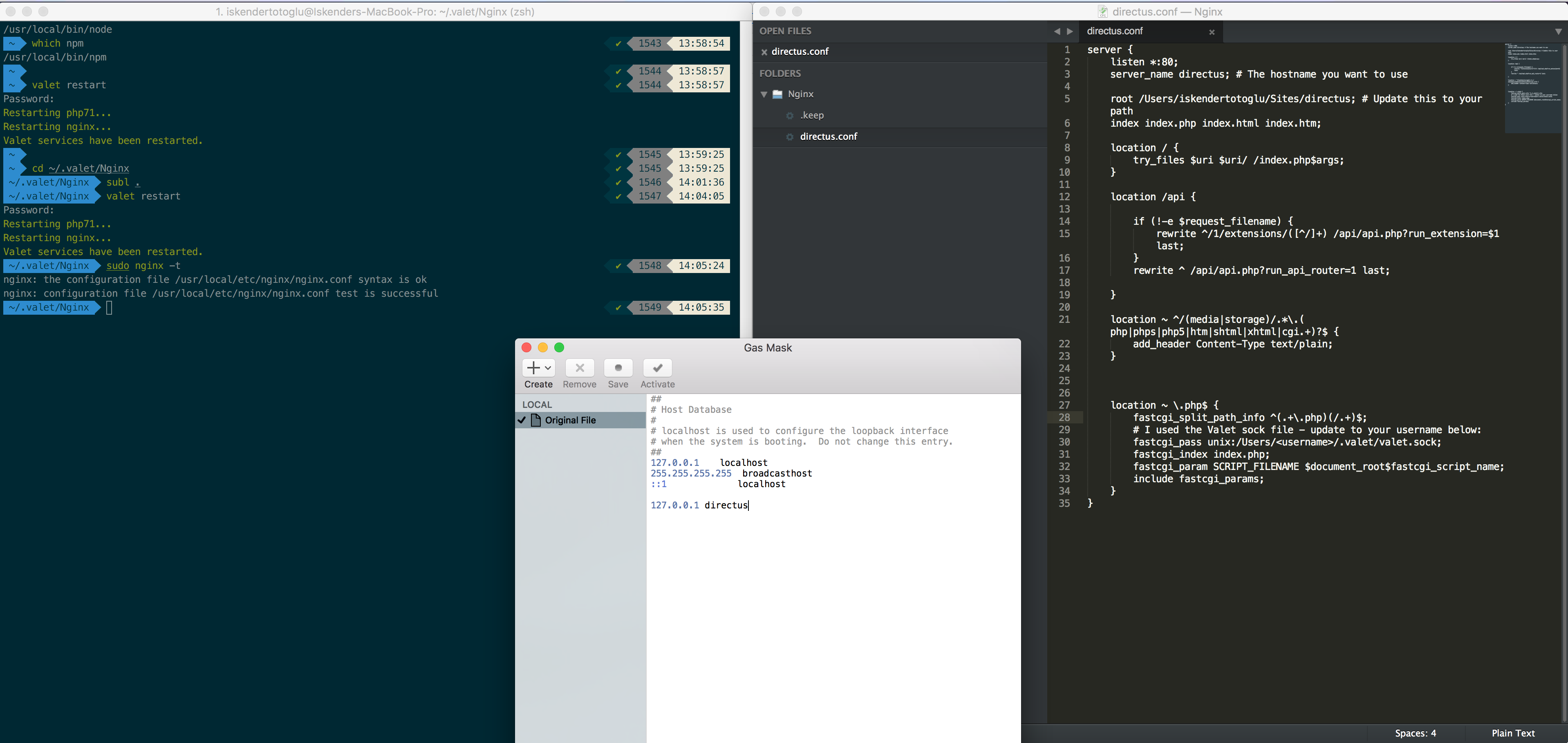This screenshot has width=1568, height=743.
Task: Open directus.conf in Nginx folder tree
Action: pyautogui.click(x=829, y=137)
